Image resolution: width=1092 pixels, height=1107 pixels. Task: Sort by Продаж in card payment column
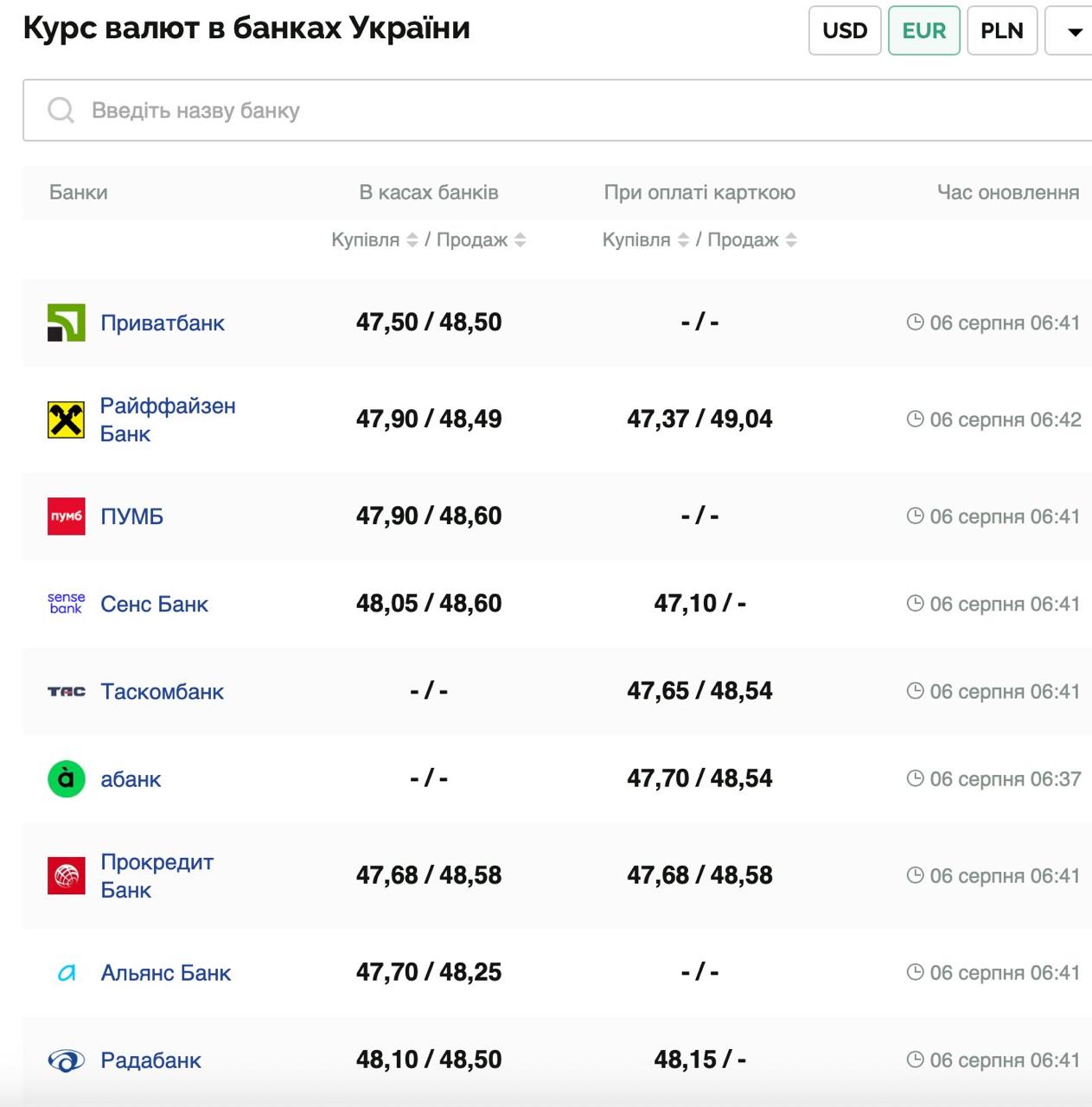coord(792,240)
